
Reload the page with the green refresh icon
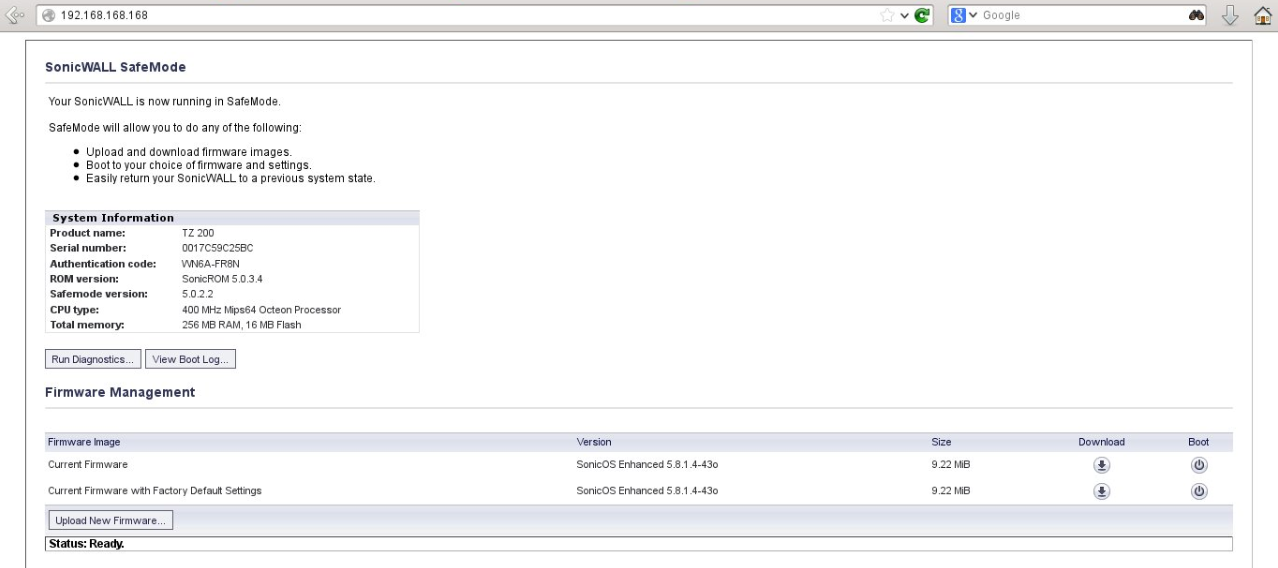[x=924, y=16]
